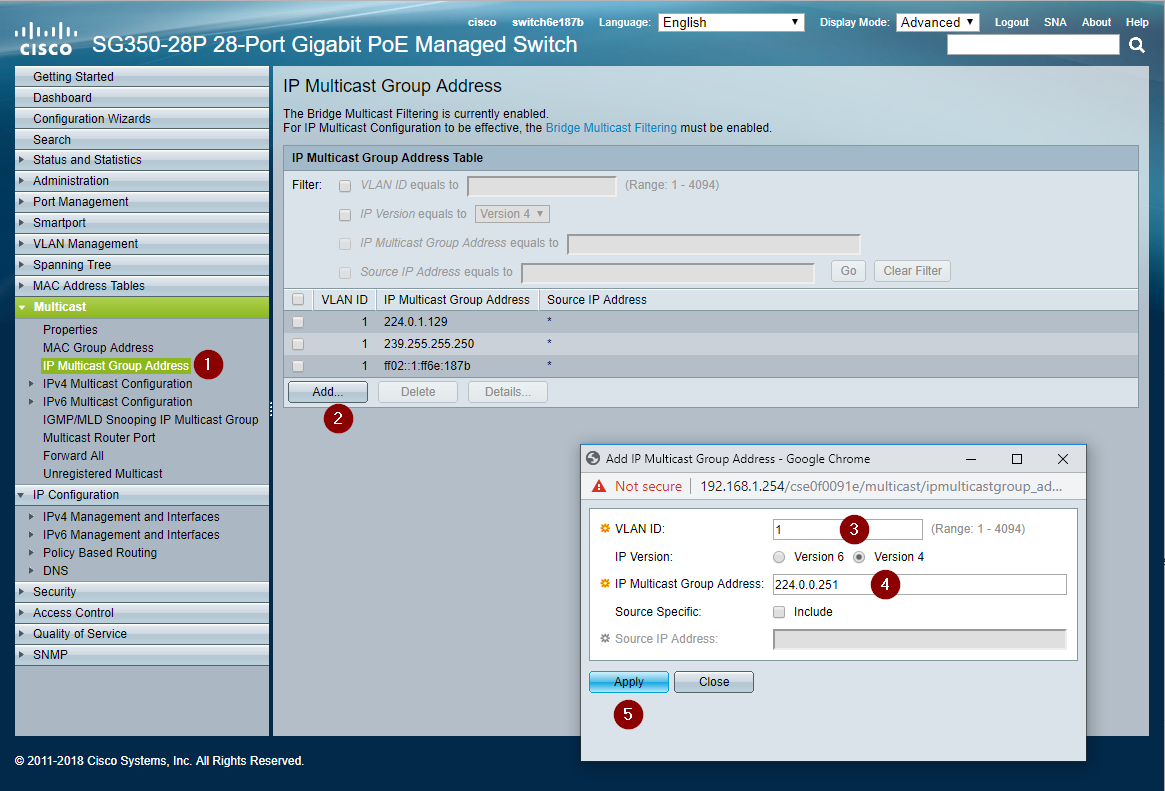The width and height of the screenshot is (1165, 791).
Task: Choose the Version 6 radio button
Action: coord(779,557)
